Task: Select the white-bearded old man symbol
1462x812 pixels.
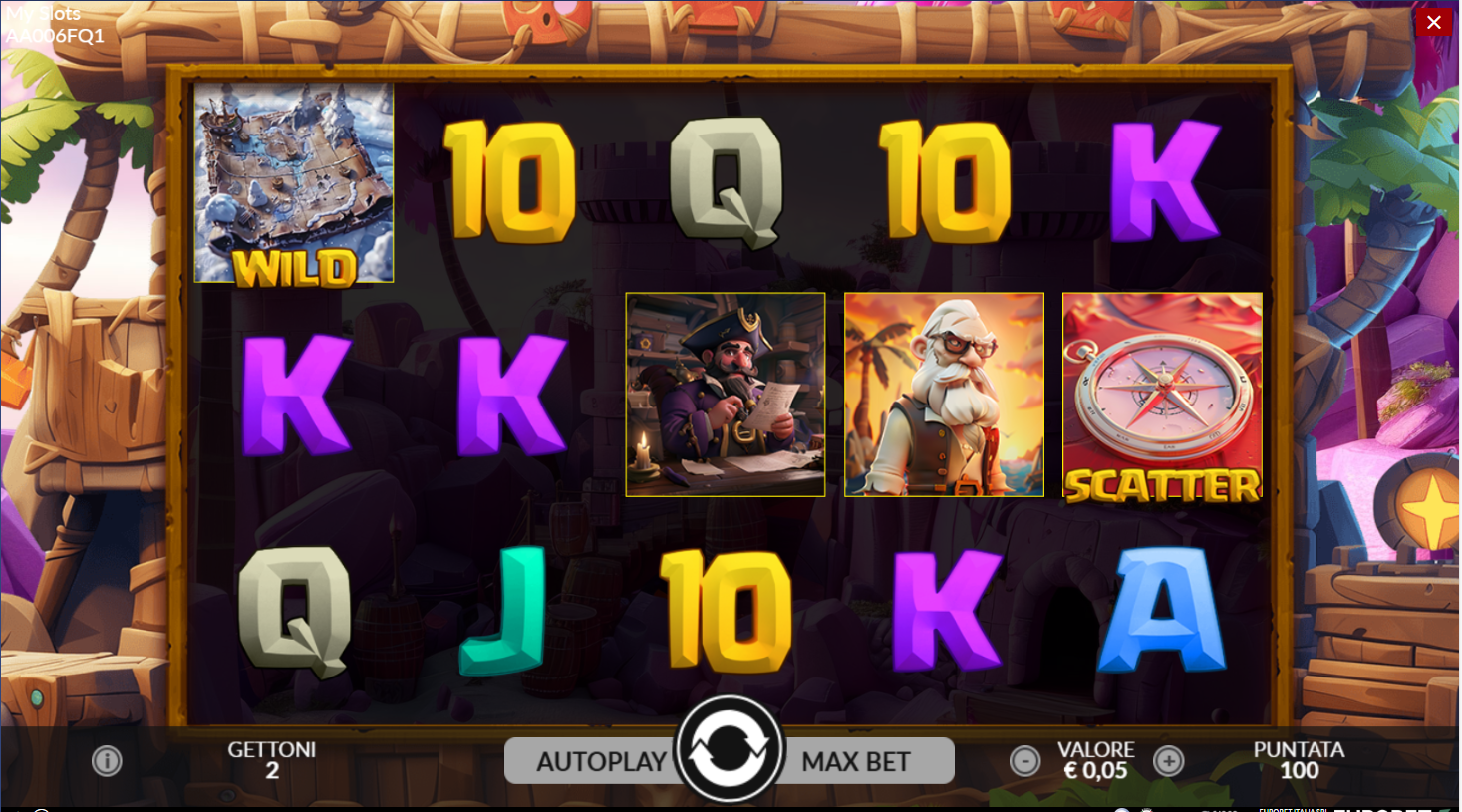Action: (944, 395)
